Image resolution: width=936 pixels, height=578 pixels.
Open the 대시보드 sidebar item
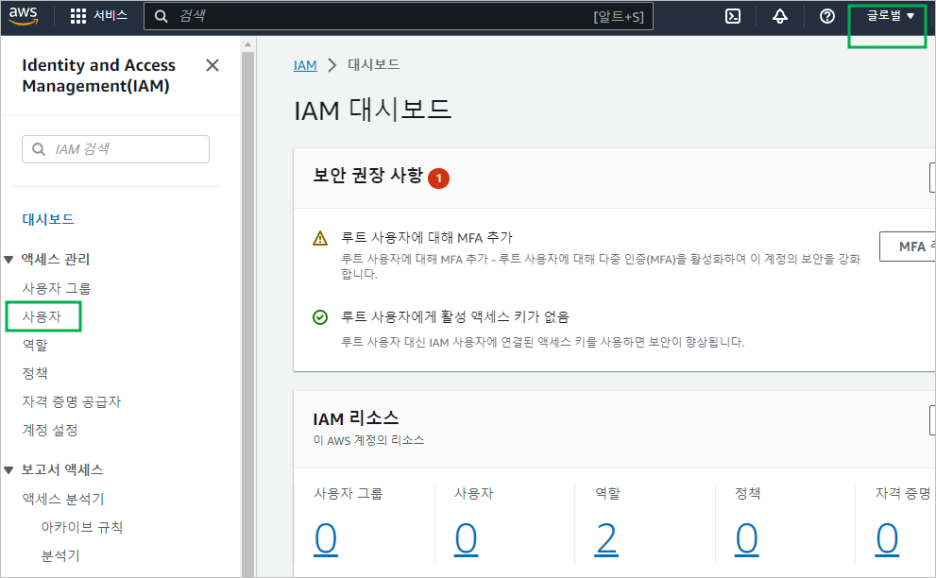click(x=48, y=219)
